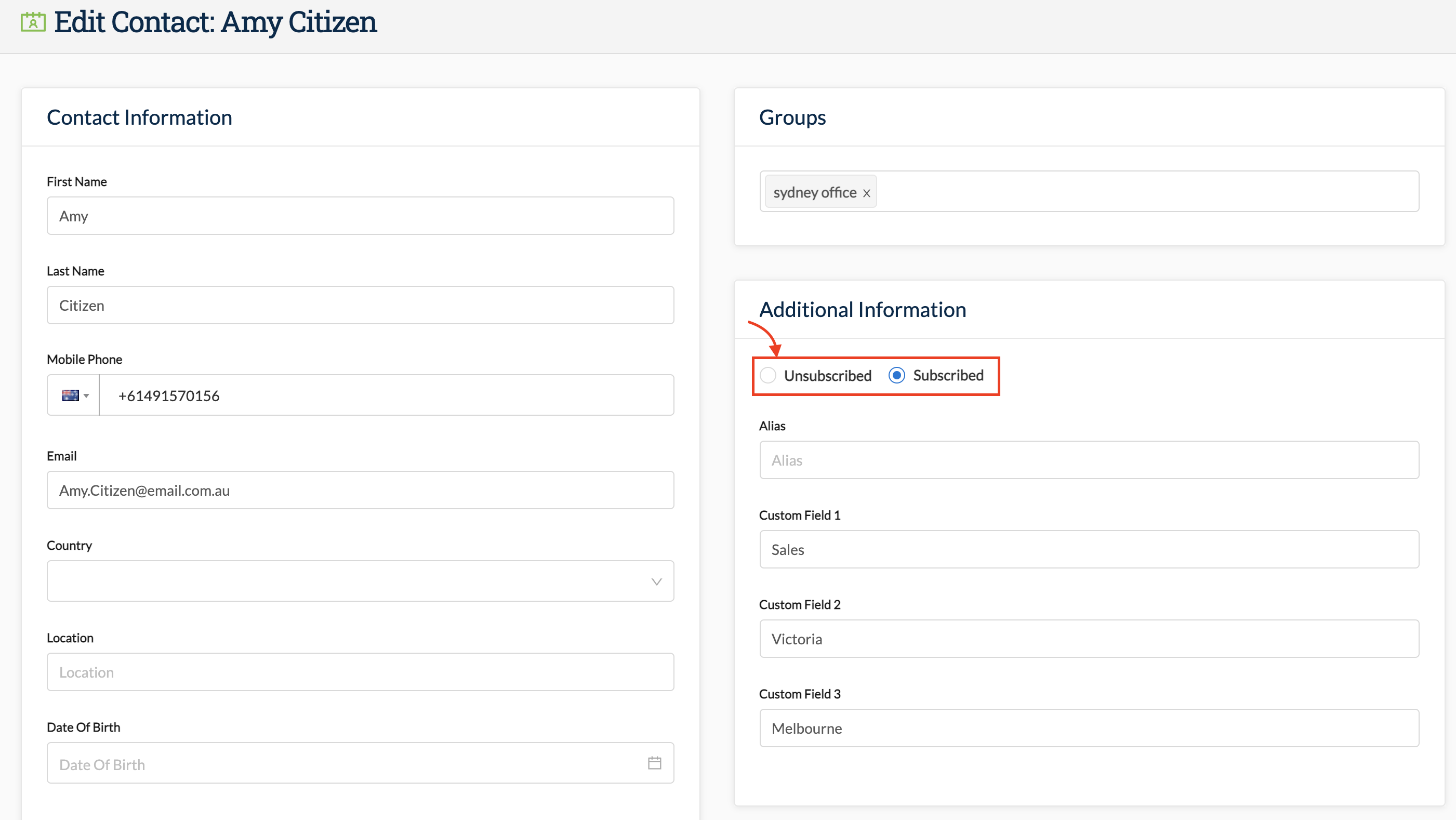This screenshot has width=1456, height=820.
Task: Click the Country field chevron
Action: [656, 581]
